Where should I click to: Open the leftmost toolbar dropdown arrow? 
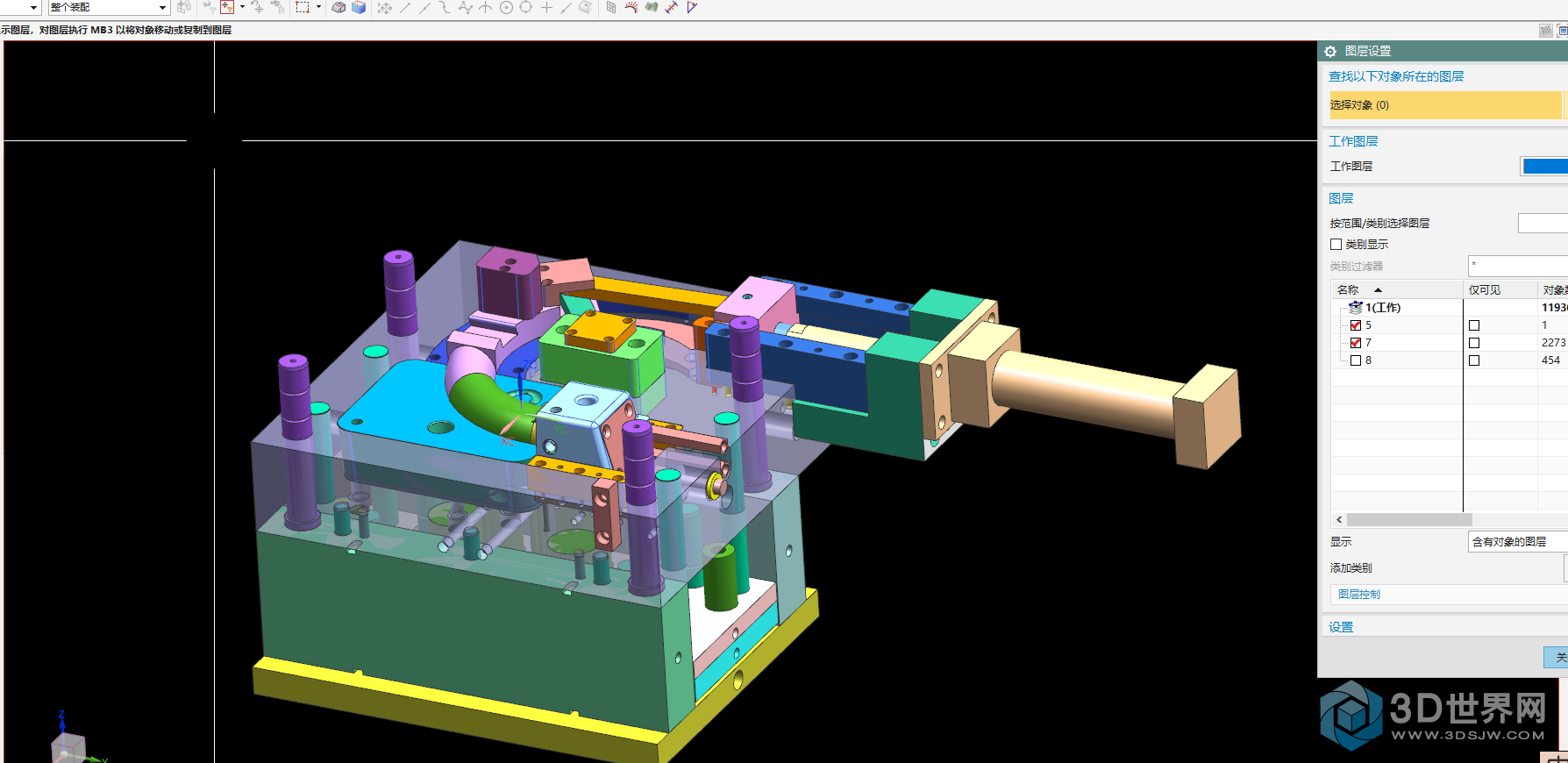point(33,7)
